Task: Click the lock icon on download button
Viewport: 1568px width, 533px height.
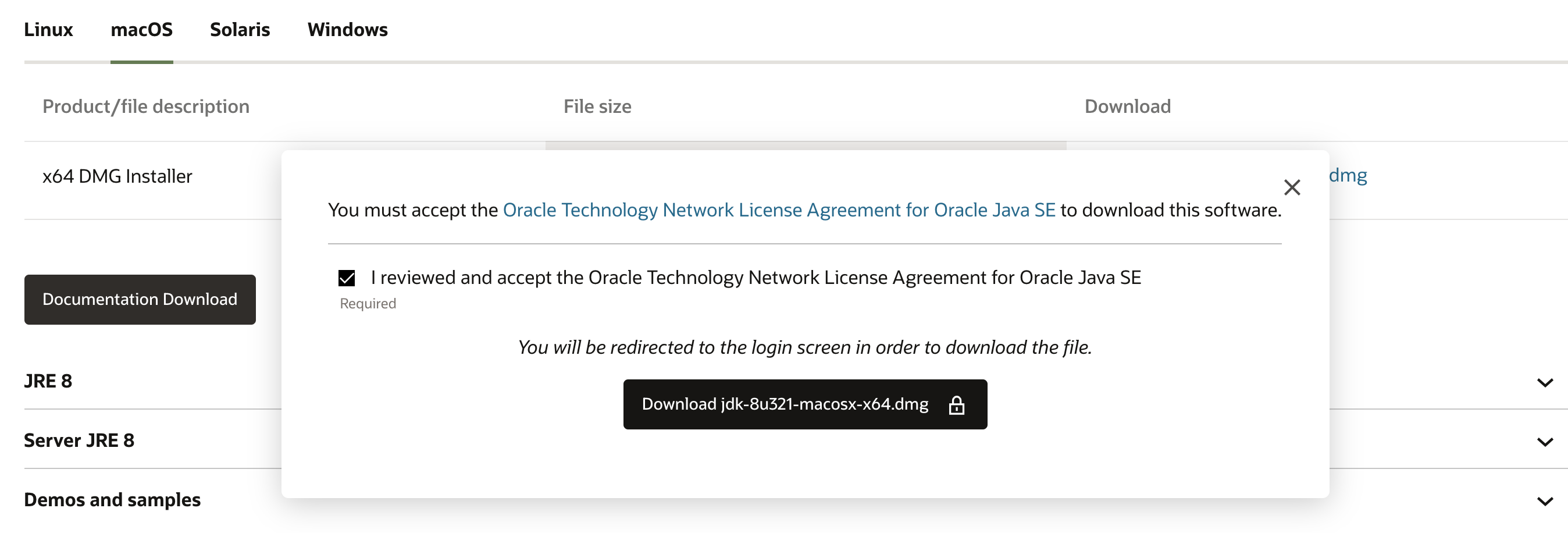Action: tap(956, 405)
